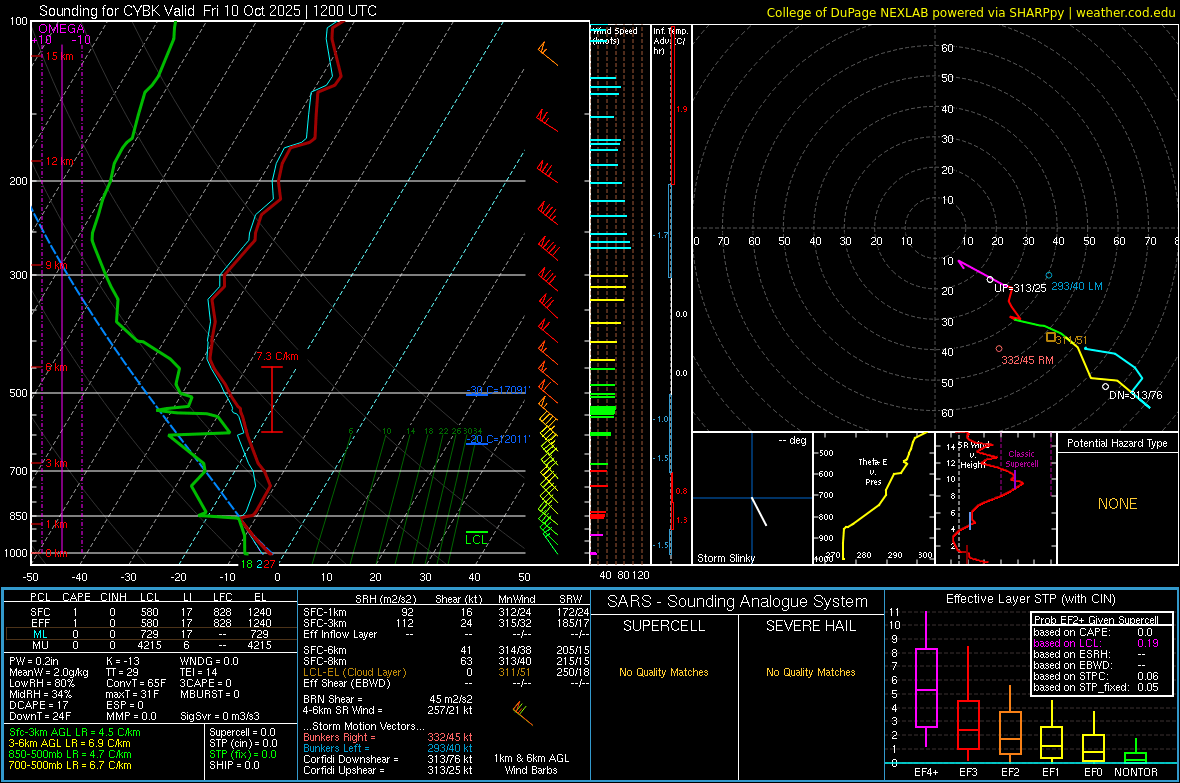
Task: Click the 'Potential Hazard Type' header
Action: click(x=1117, y=443)
